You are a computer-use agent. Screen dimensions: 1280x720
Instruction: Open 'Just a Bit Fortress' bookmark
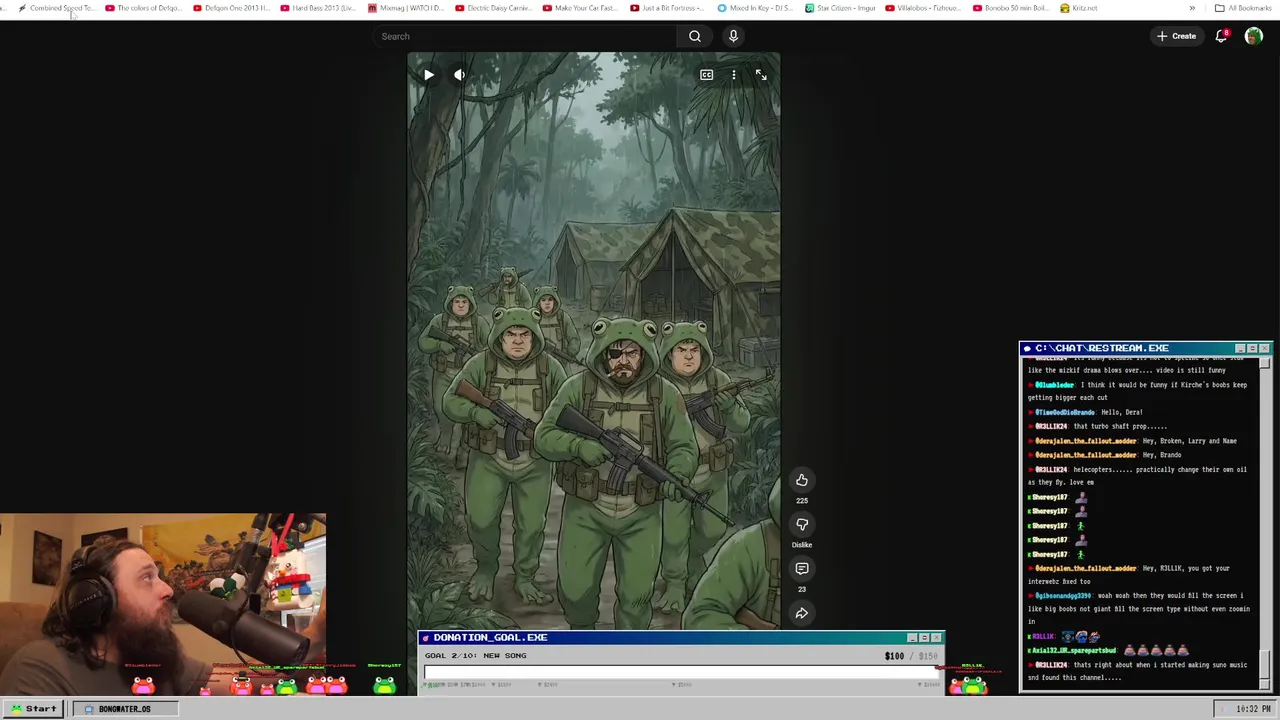point(668,8)
